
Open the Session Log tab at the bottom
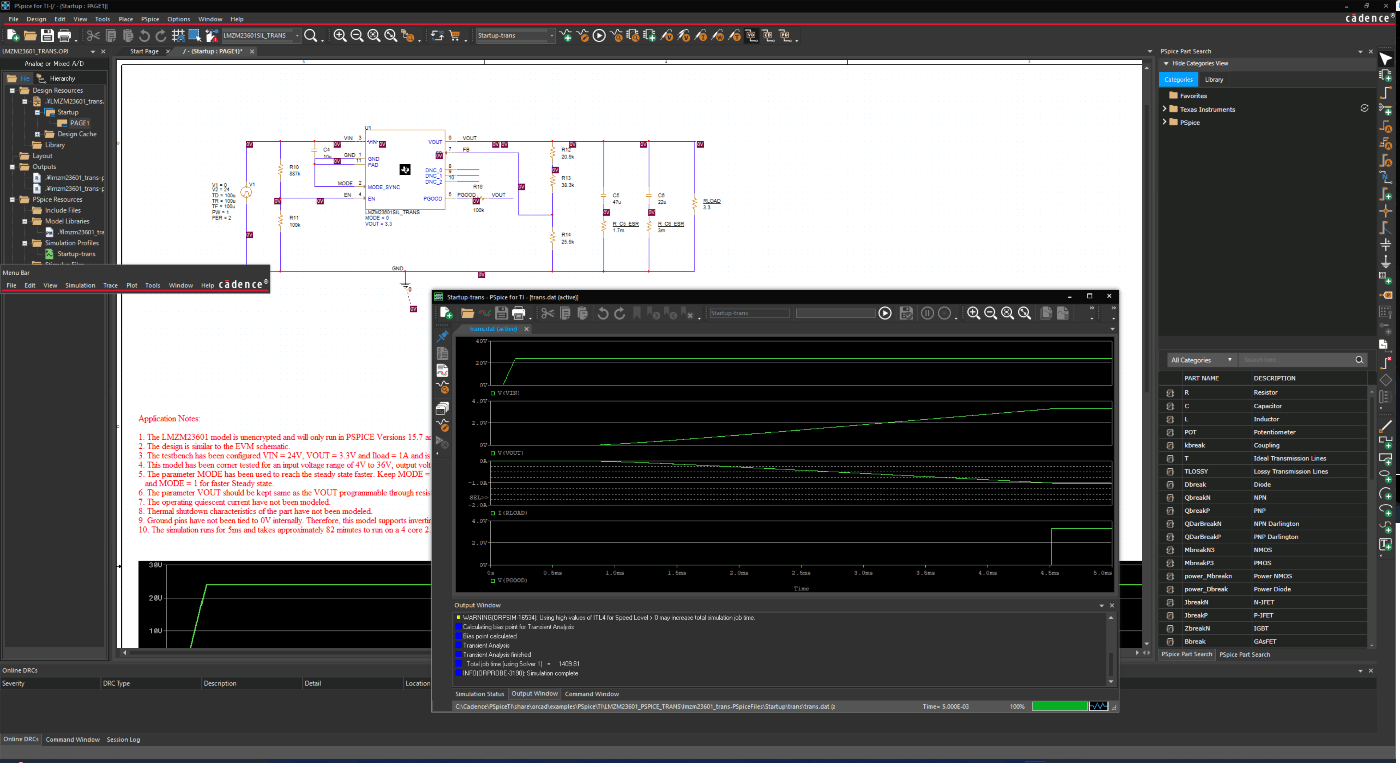point(124,740)
